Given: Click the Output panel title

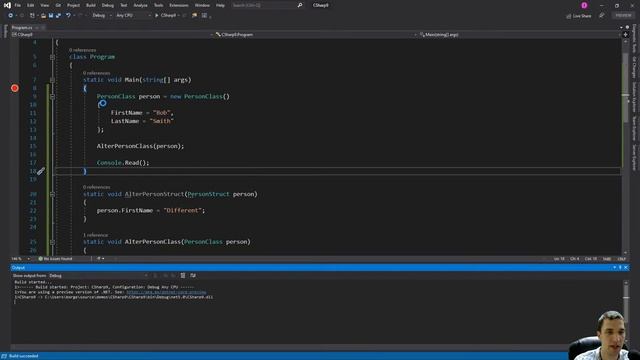Looking at the screenshot, I should click(x=18, y=268).
